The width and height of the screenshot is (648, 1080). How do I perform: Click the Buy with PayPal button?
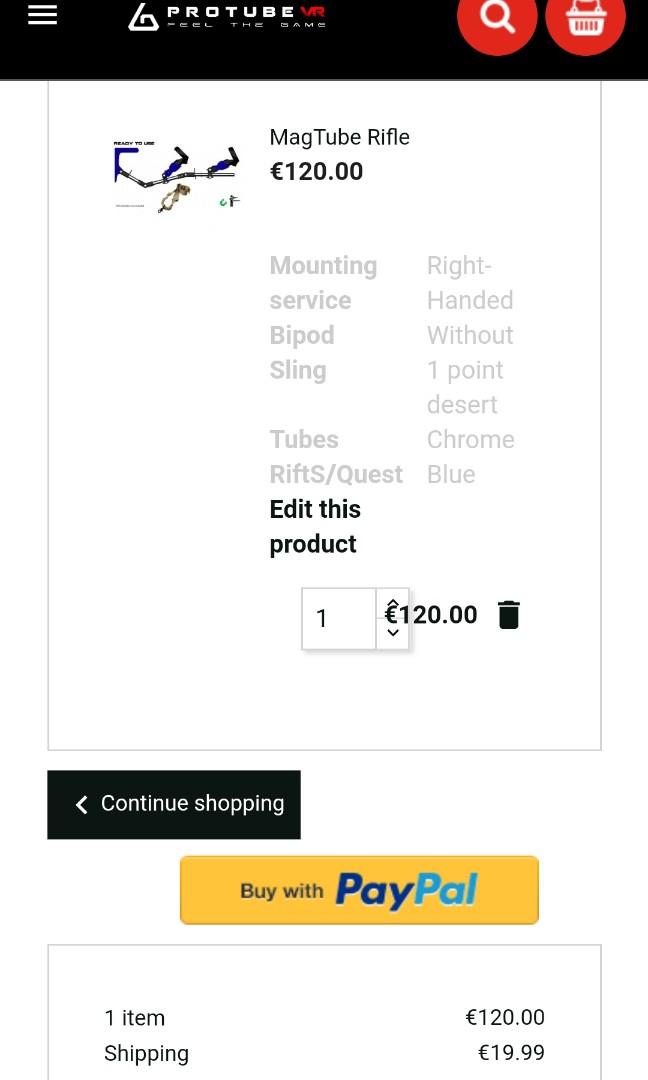359,890
